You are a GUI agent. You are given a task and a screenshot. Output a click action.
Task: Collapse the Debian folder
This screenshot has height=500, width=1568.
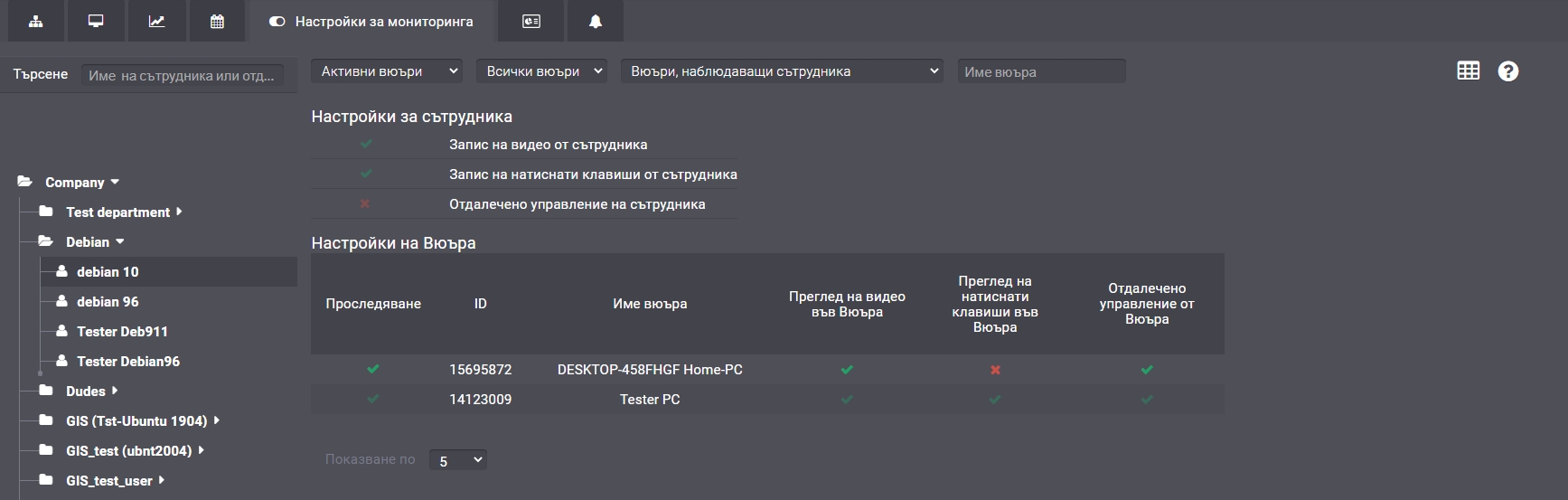(120, 241)
